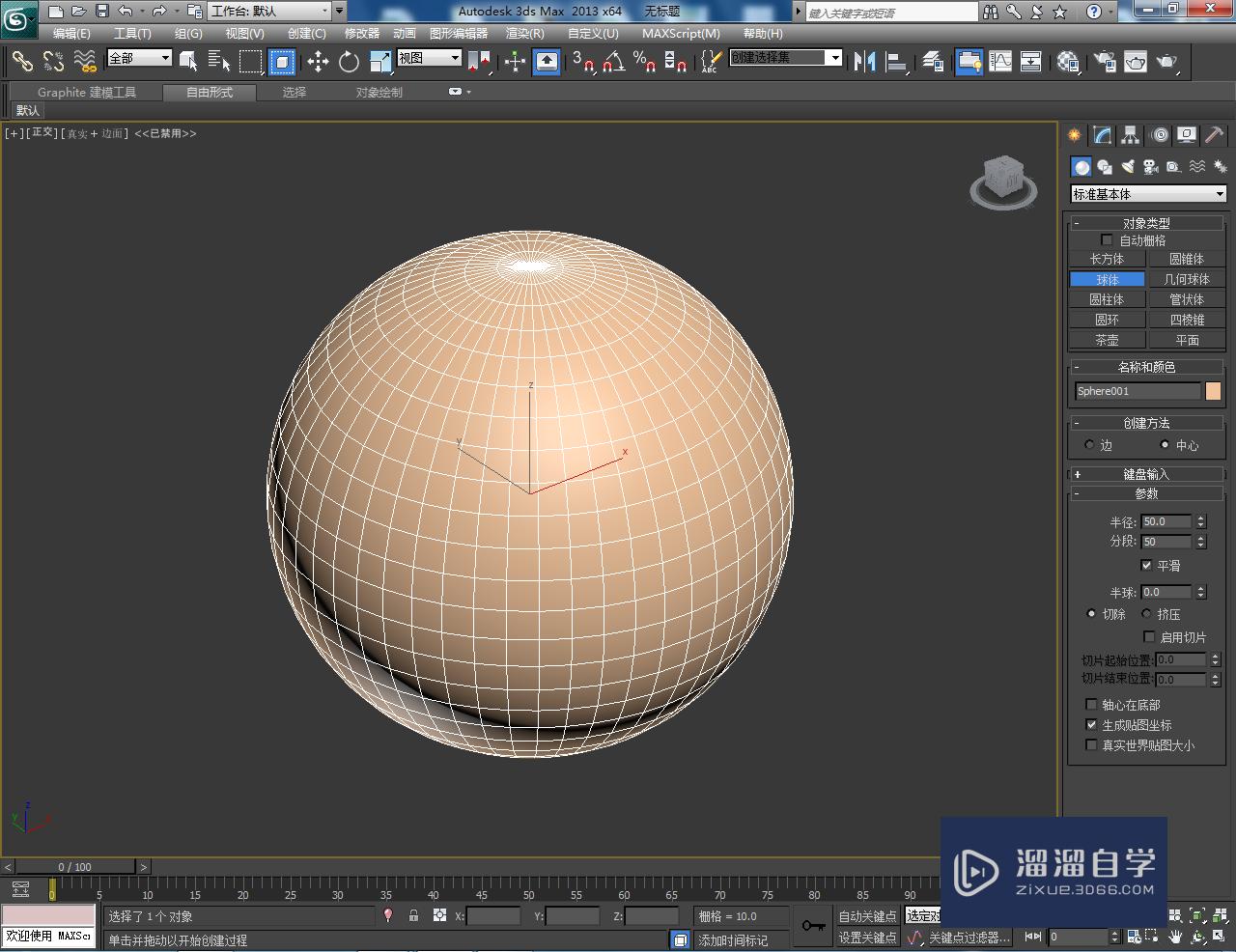Viewport: 1236px width, 952px height.
Task: Select the Rotate tool
Action: click(349, 62)
